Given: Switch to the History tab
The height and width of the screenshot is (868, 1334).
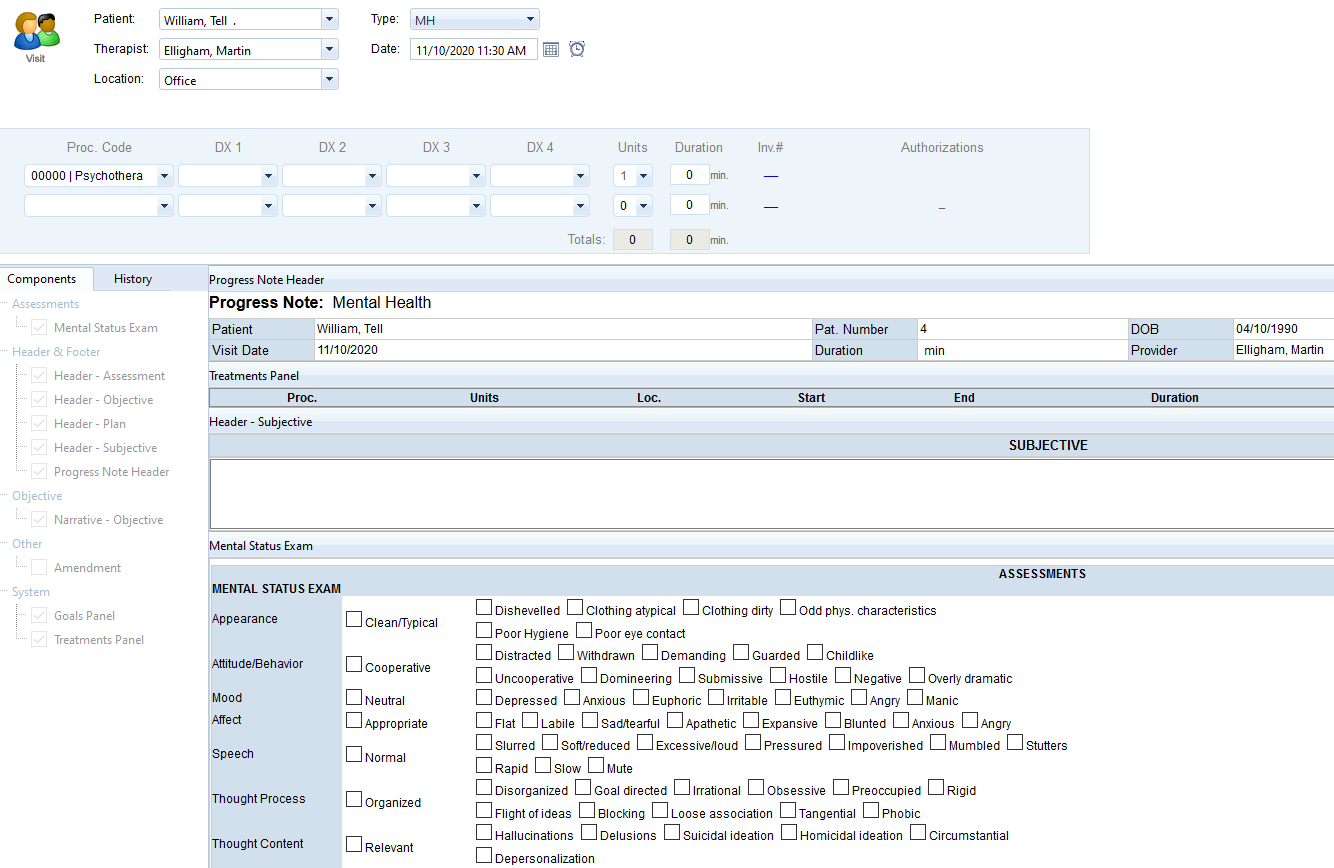Looking at the screenshot, I should tap(133, 279).
